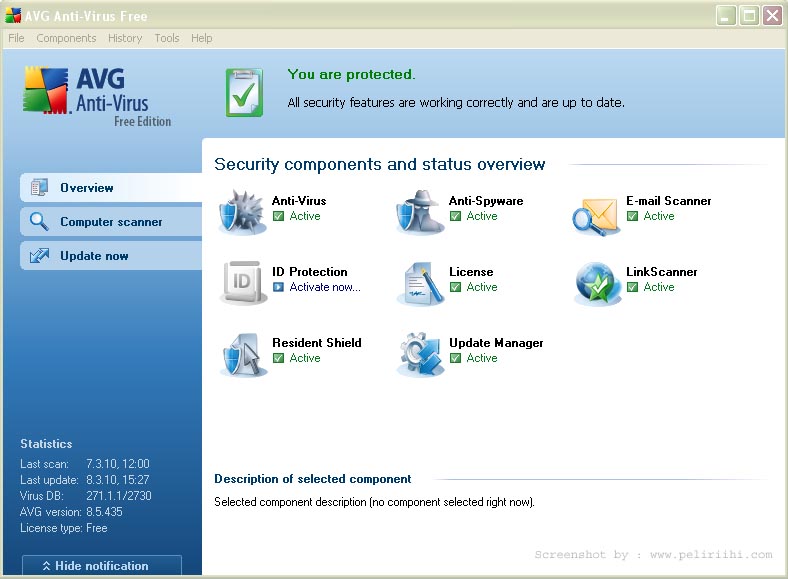Open the Anti-Virus component icon
Image resolution: width=788 pixels, height=579 pixels.
pyautogui.click(x=243, y=213)
